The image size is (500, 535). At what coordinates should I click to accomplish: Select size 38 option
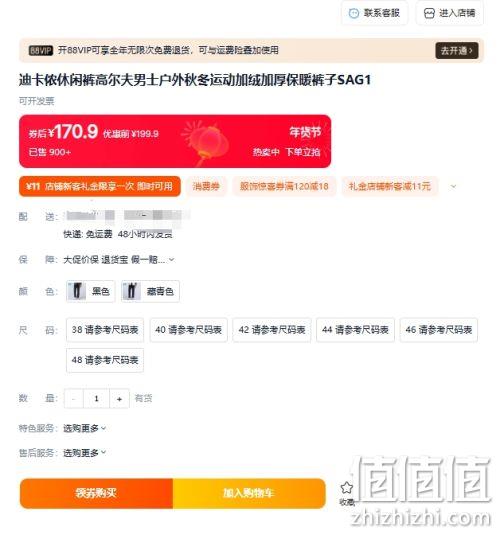click(105, 330)
